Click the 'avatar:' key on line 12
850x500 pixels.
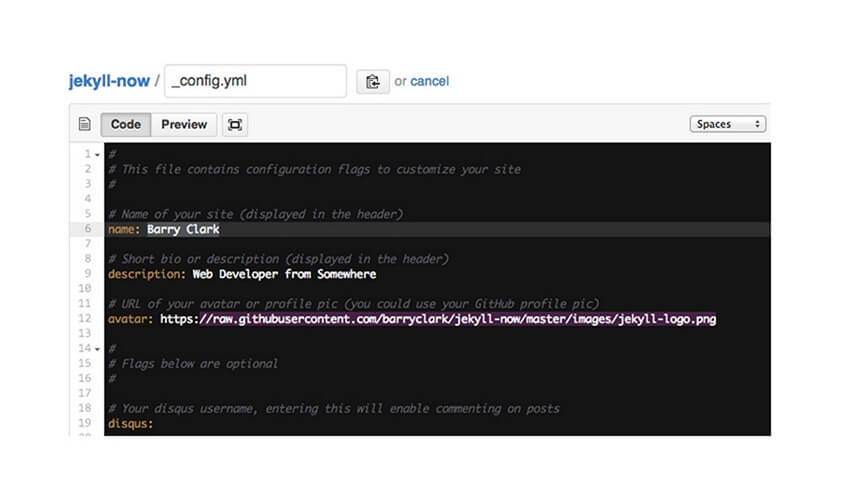[x=131, y=319]
